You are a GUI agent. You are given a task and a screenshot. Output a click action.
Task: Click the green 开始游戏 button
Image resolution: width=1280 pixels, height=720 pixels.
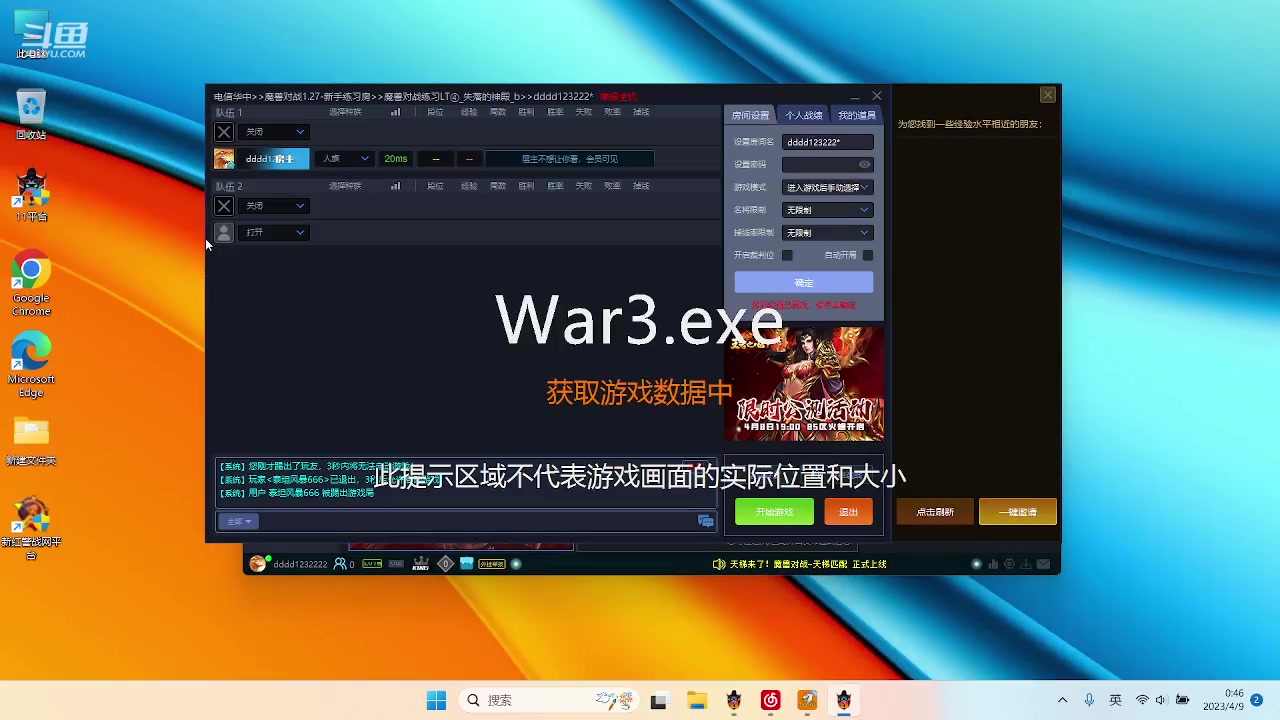coord(774,512)
